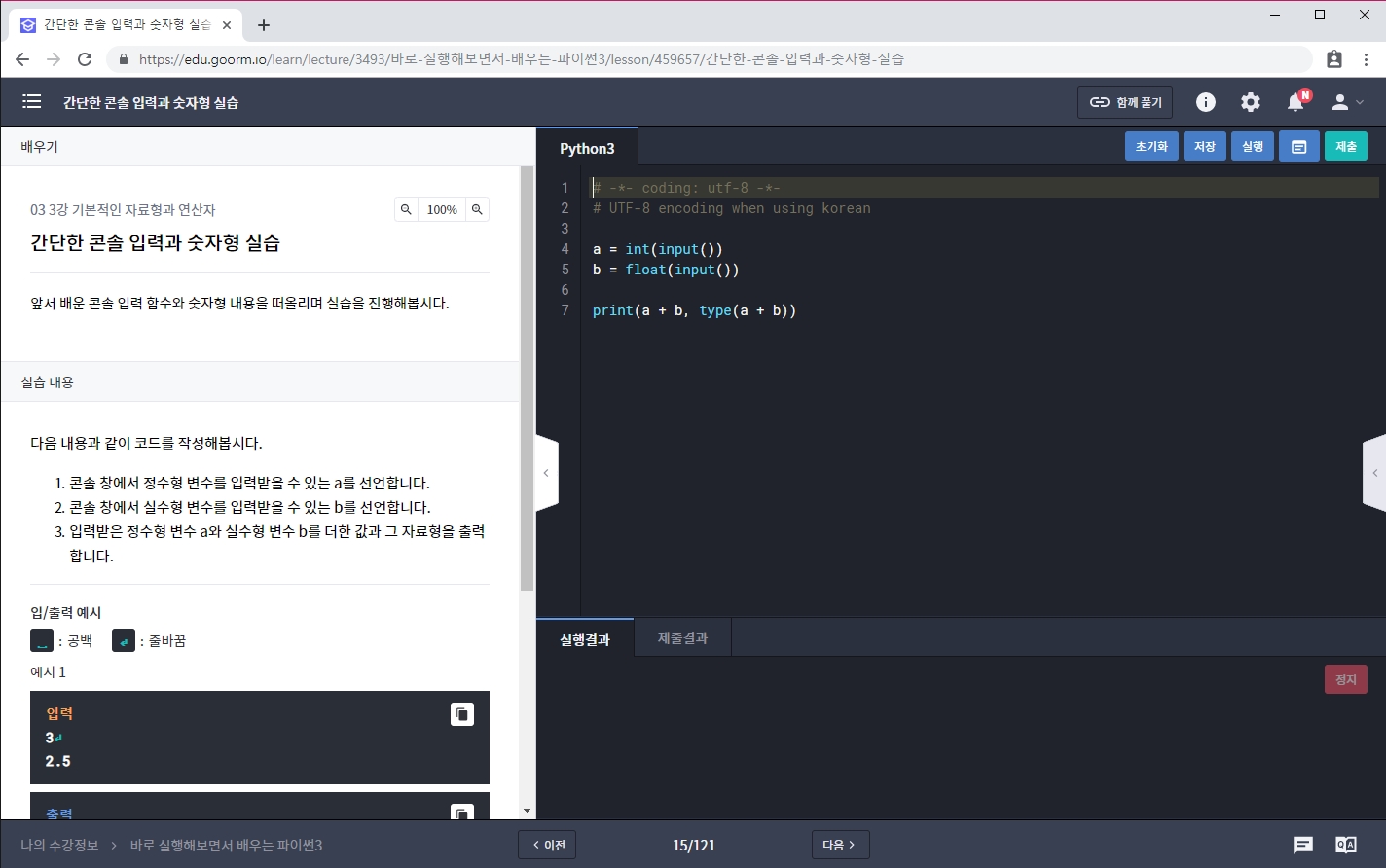The width and height of the screenshot is (1386, 868).
Task: Open the hamburger menu in header
Action: pos(31,102)
